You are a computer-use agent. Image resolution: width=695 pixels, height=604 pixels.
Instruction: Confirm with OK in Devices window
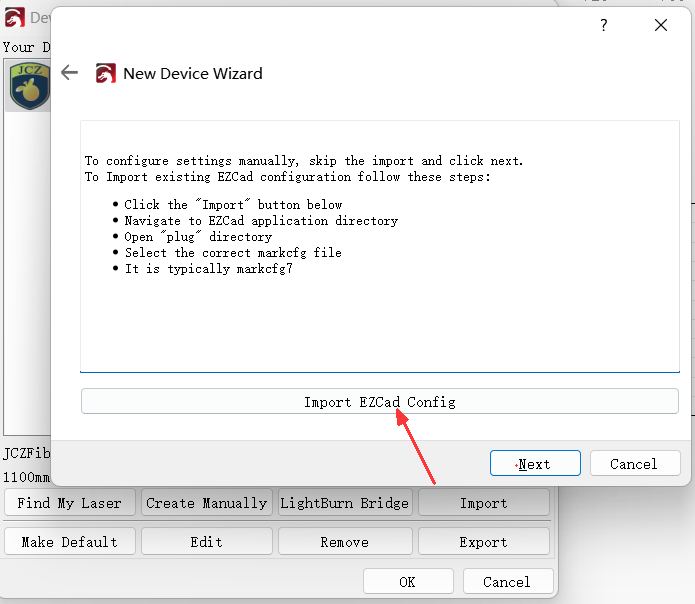pyautogui.click(x=408, y=581)
